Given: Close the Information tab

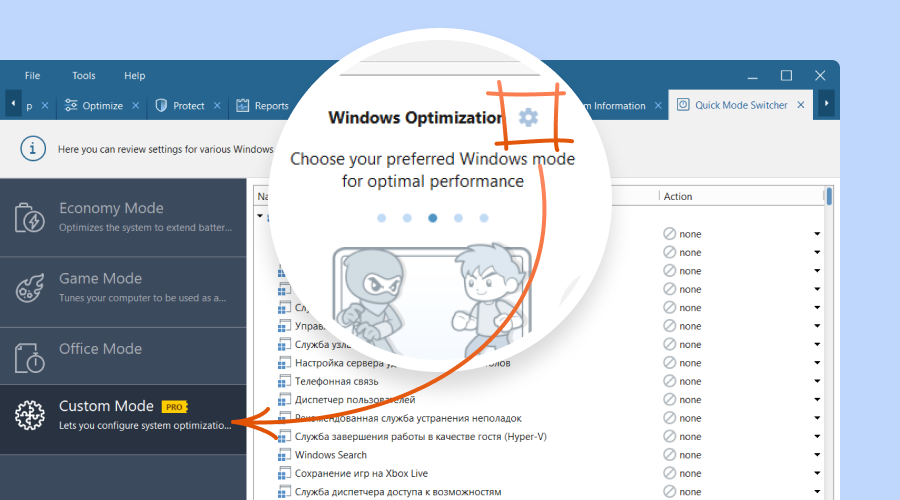Looking at the screenshot, I should 658,106.
